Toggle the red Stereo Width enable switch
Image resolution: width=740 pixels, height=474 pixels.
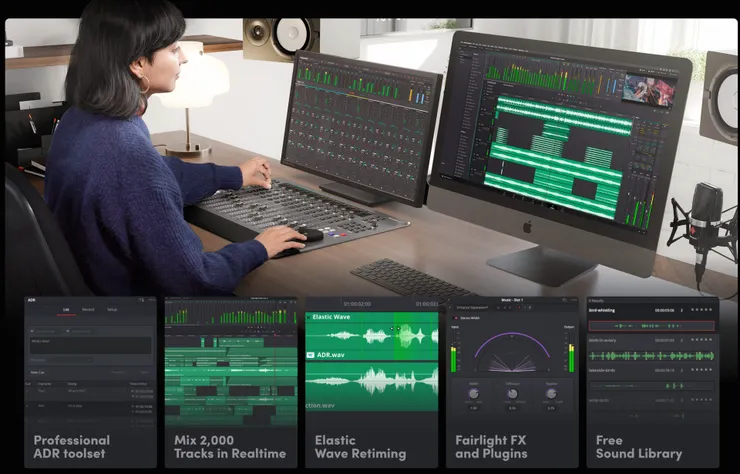pos(455,318)
